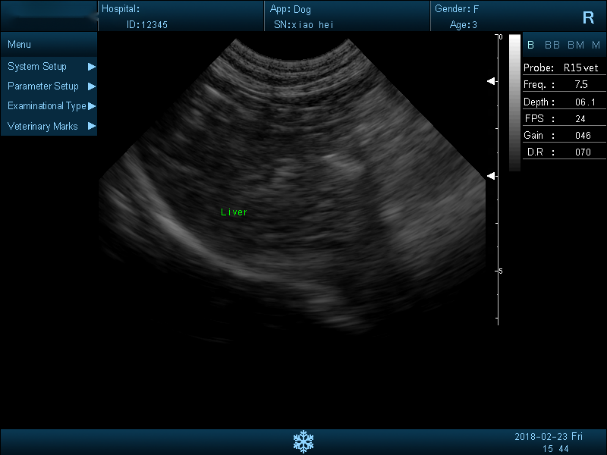Viewport: 607px width, 455px height.
Task: Switch to BM scan mode
Action: pos(575,45)
